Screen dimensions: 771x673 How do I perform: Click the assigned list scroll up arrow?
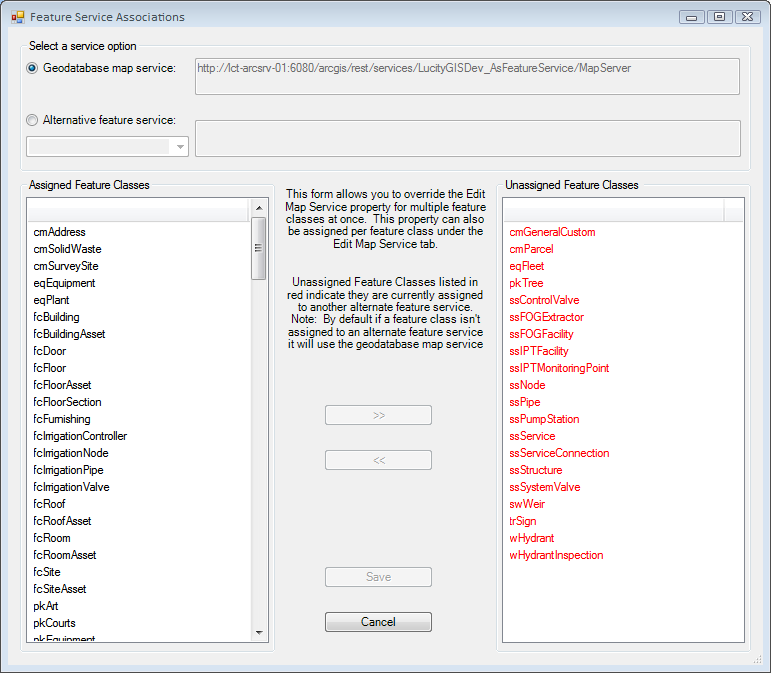click(259, 208)
